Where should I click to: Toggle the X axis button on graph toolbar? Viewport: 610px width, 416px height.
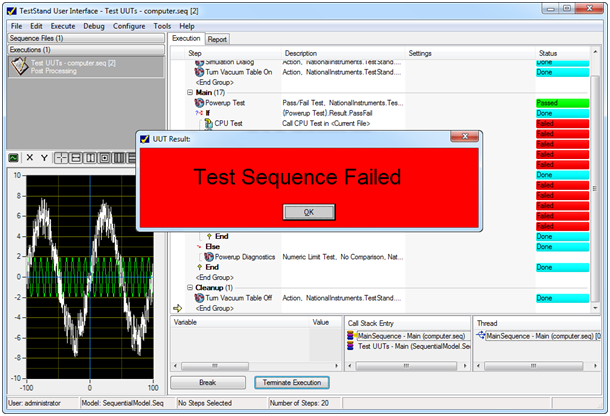[x=30, y=157]
